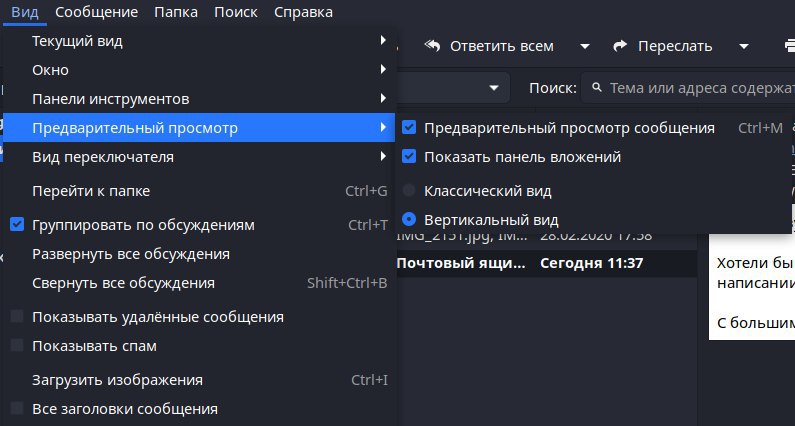Expand Вид переключателя submenu
795x426 pixels.
(199, 157)
